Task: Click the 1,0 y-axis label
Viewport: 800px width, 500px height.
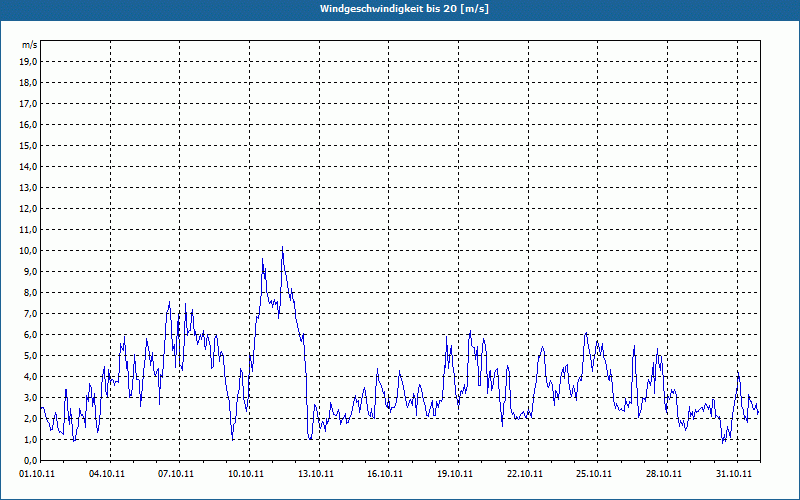Action: point(30,440)
